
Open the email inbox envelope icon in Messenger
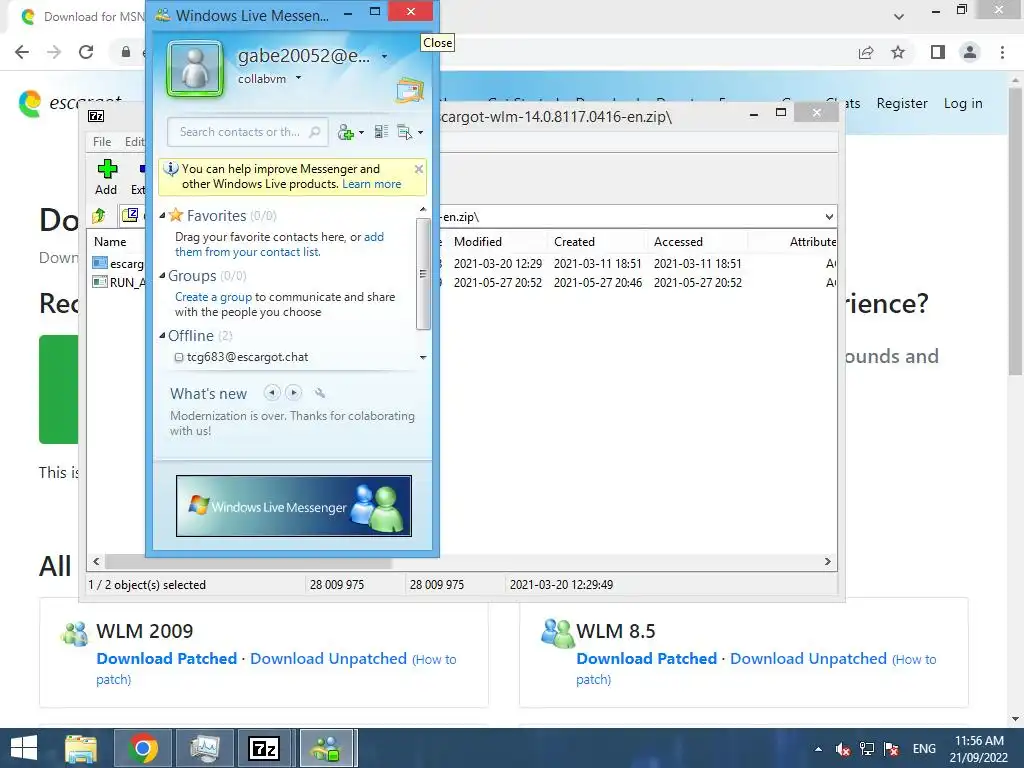pos(409,91)
